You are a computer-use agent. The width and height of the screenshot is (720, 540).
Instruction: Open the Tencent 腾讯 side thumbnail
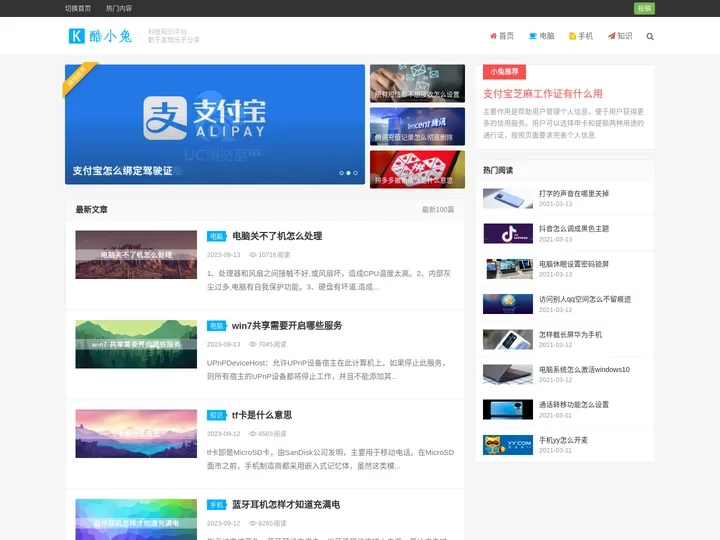[x=417, y=126]
